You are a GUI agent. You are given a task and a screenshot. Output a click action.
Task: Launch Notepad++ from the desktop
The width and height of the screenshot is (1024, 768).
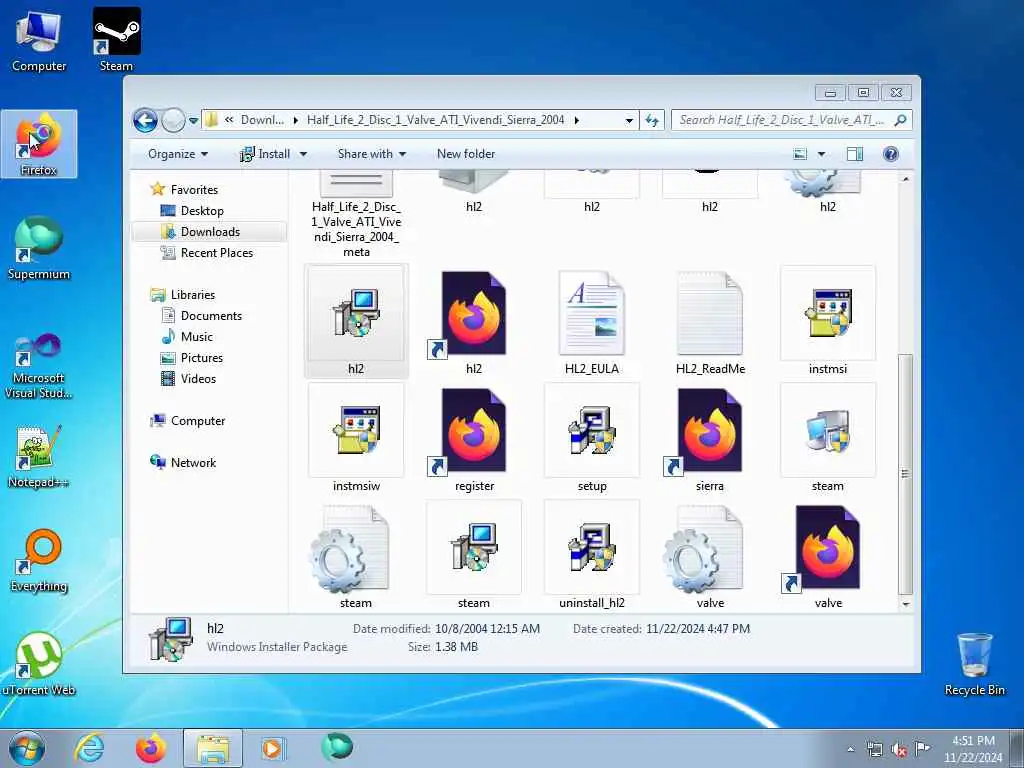[39, 457]
